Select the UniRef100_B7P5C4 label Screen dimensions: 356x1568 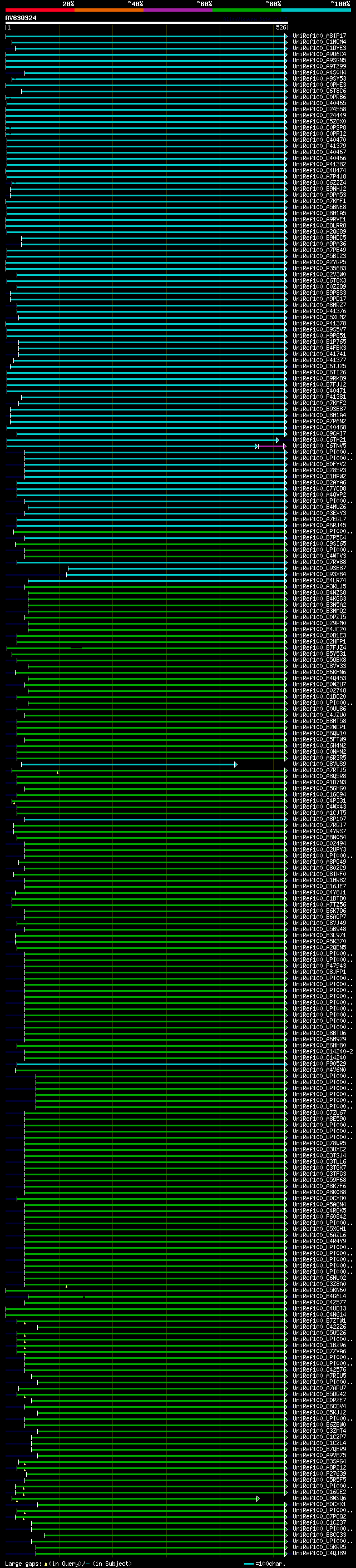(319, 537)
